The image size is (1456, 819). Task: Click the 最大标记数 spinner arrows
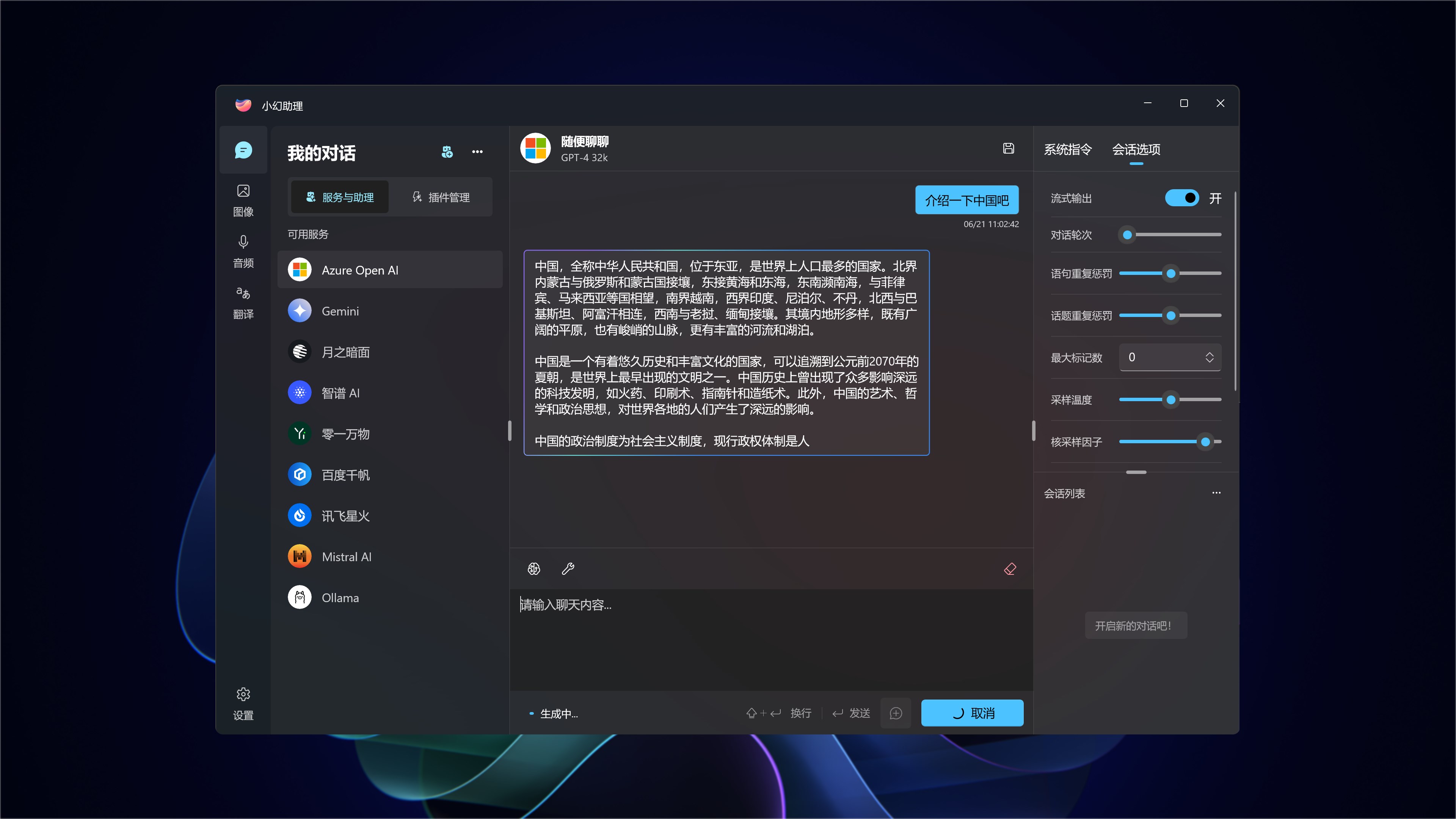1210,357
